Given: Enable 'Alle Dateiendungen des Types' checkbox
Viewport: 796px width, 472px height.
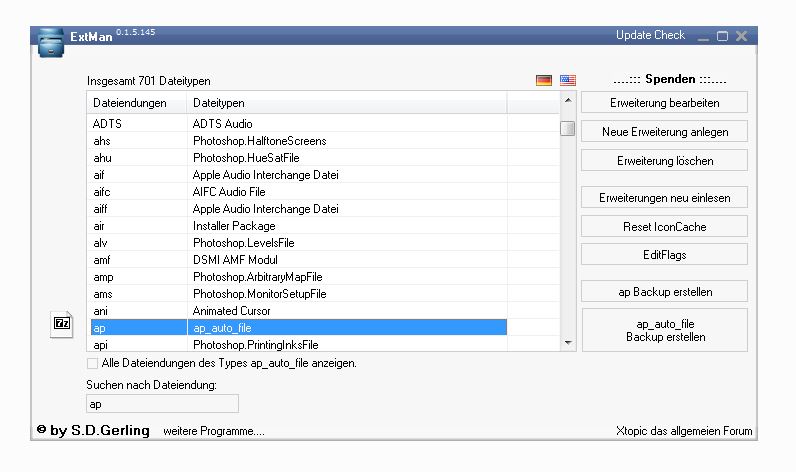Looking at the screenshot, I should pyautogui.click(x=93, y=363).
